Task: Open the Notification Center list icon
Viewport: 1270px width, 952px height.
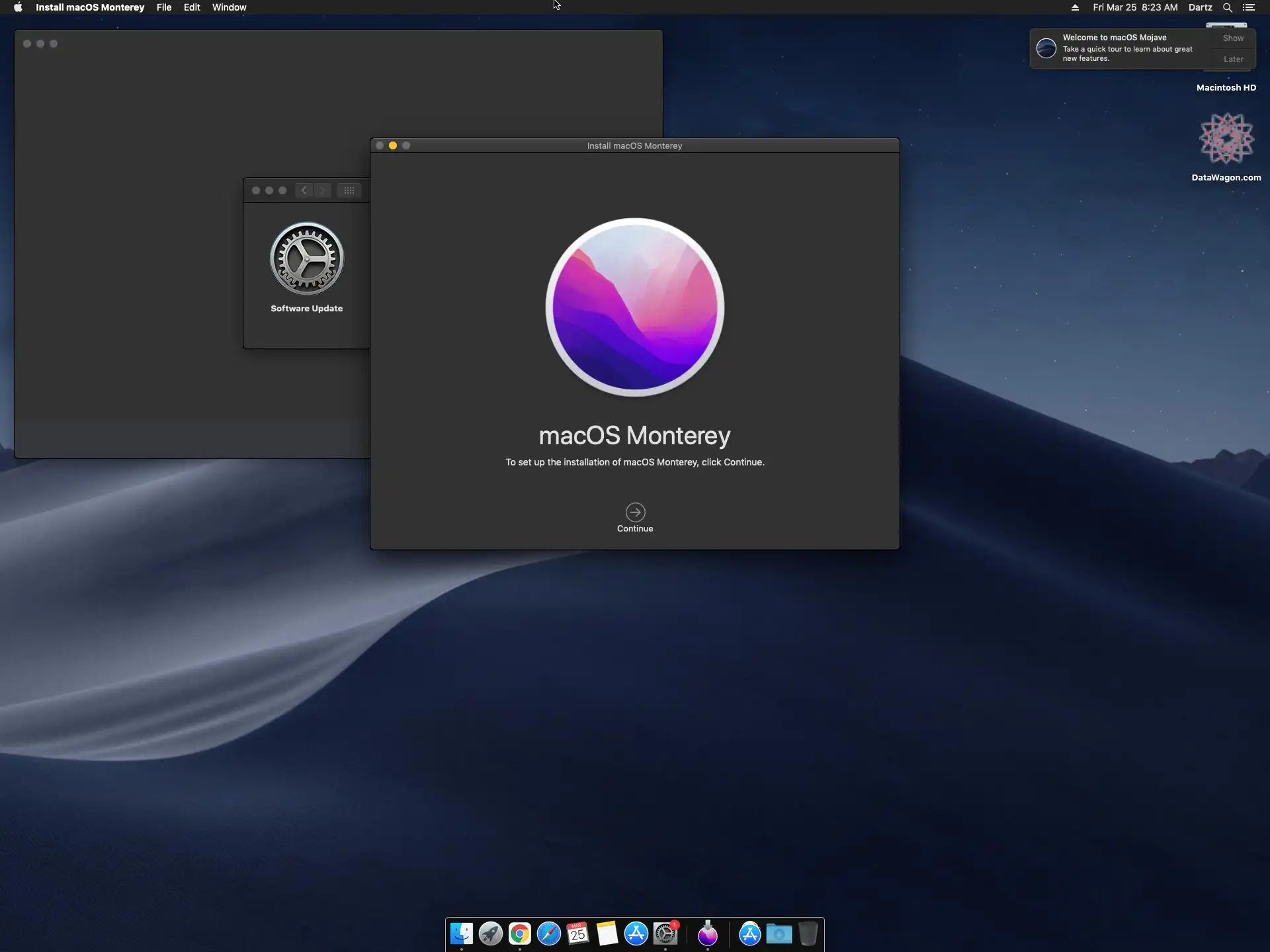Action: 1249,7
